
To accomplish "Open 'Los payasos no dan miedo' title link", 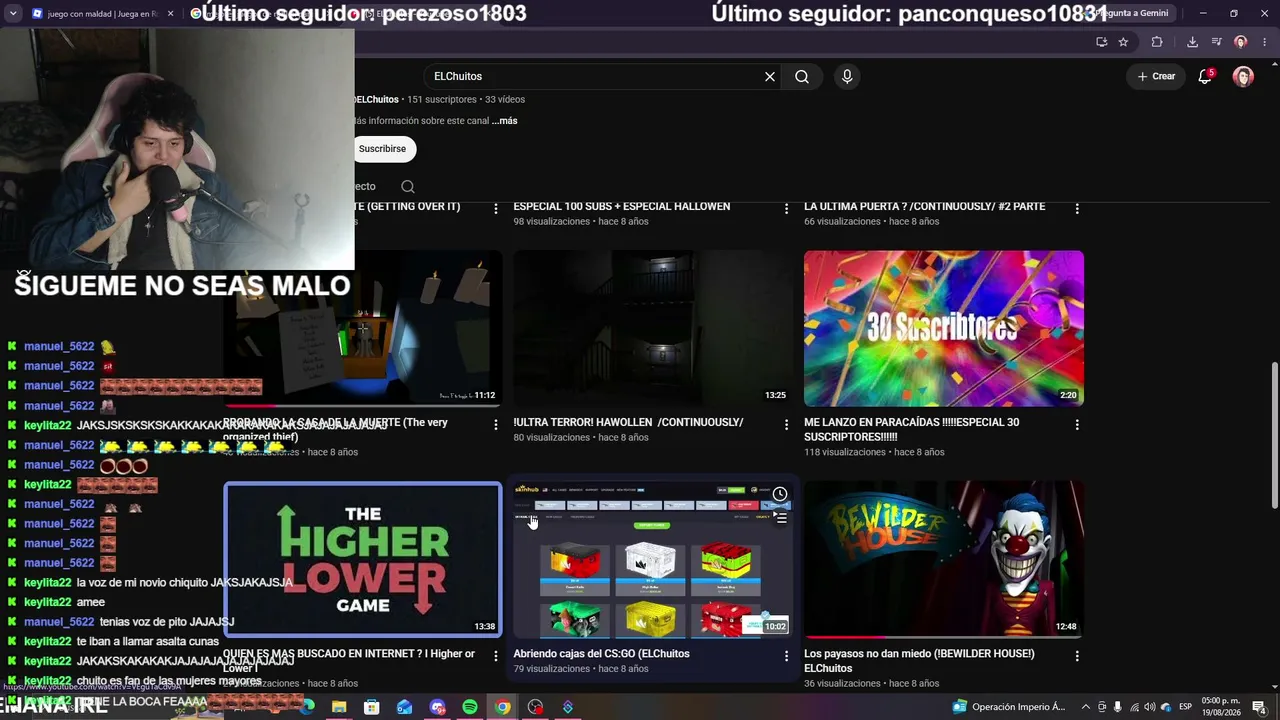I will (919, 661).
